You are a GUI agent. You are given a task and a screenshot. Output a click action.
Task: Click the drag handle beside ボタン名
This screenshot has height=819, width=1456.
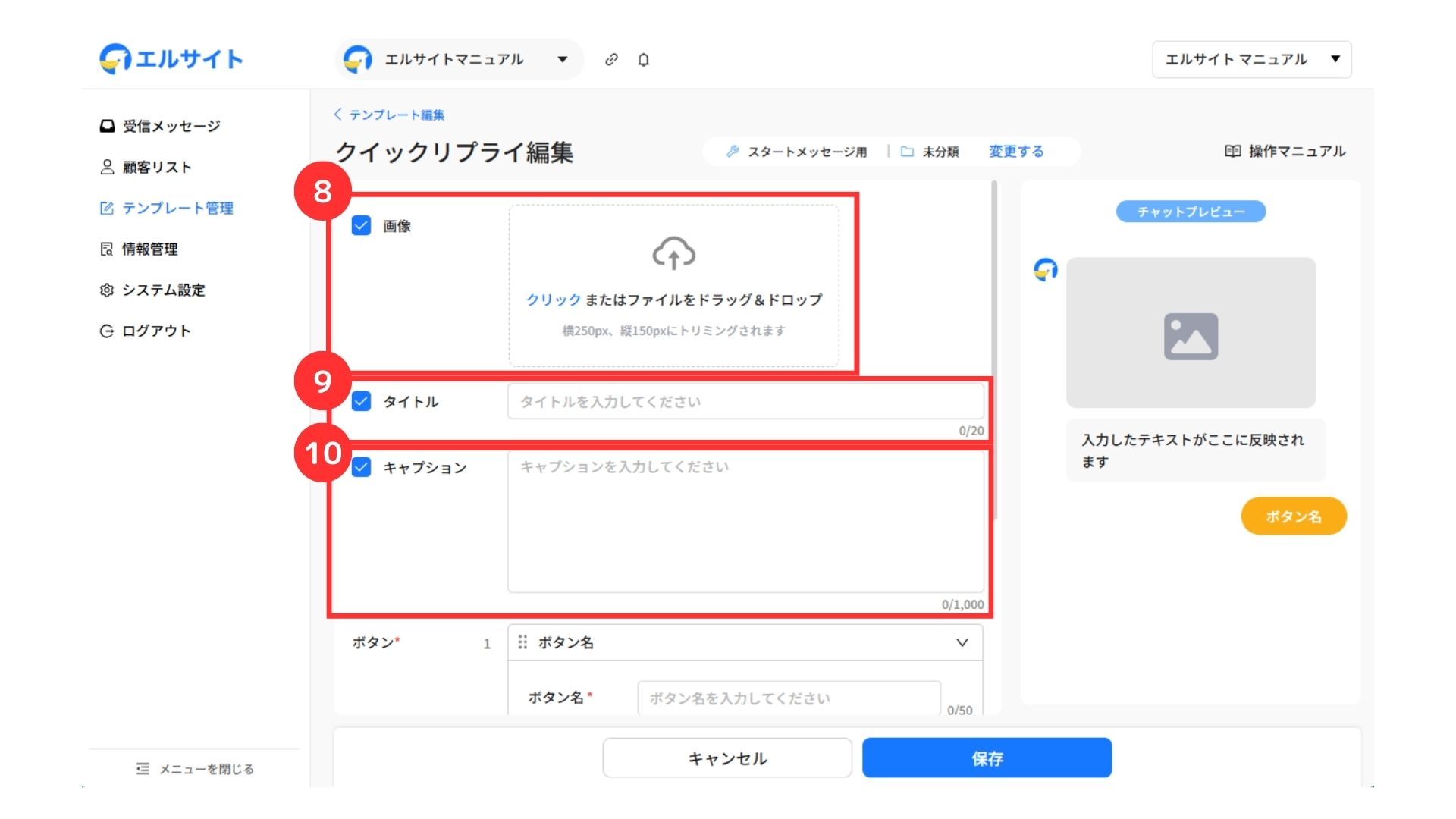(522, 642)
